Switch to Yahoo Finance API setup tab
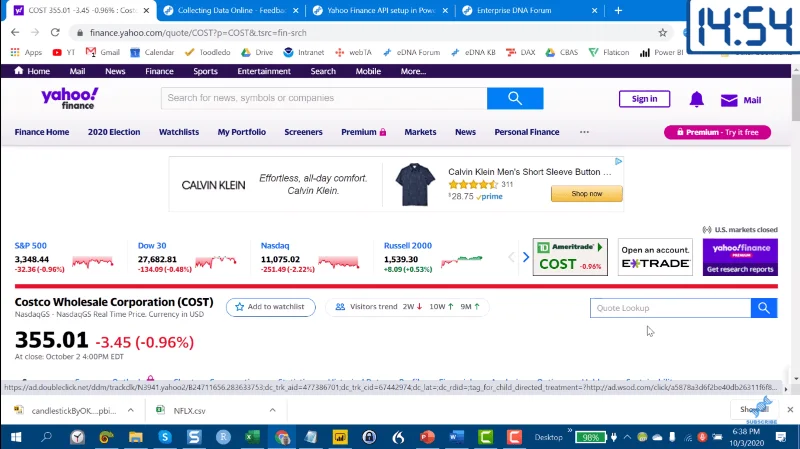The width and height of the screenshot is (800, 449). coord(381,10)
